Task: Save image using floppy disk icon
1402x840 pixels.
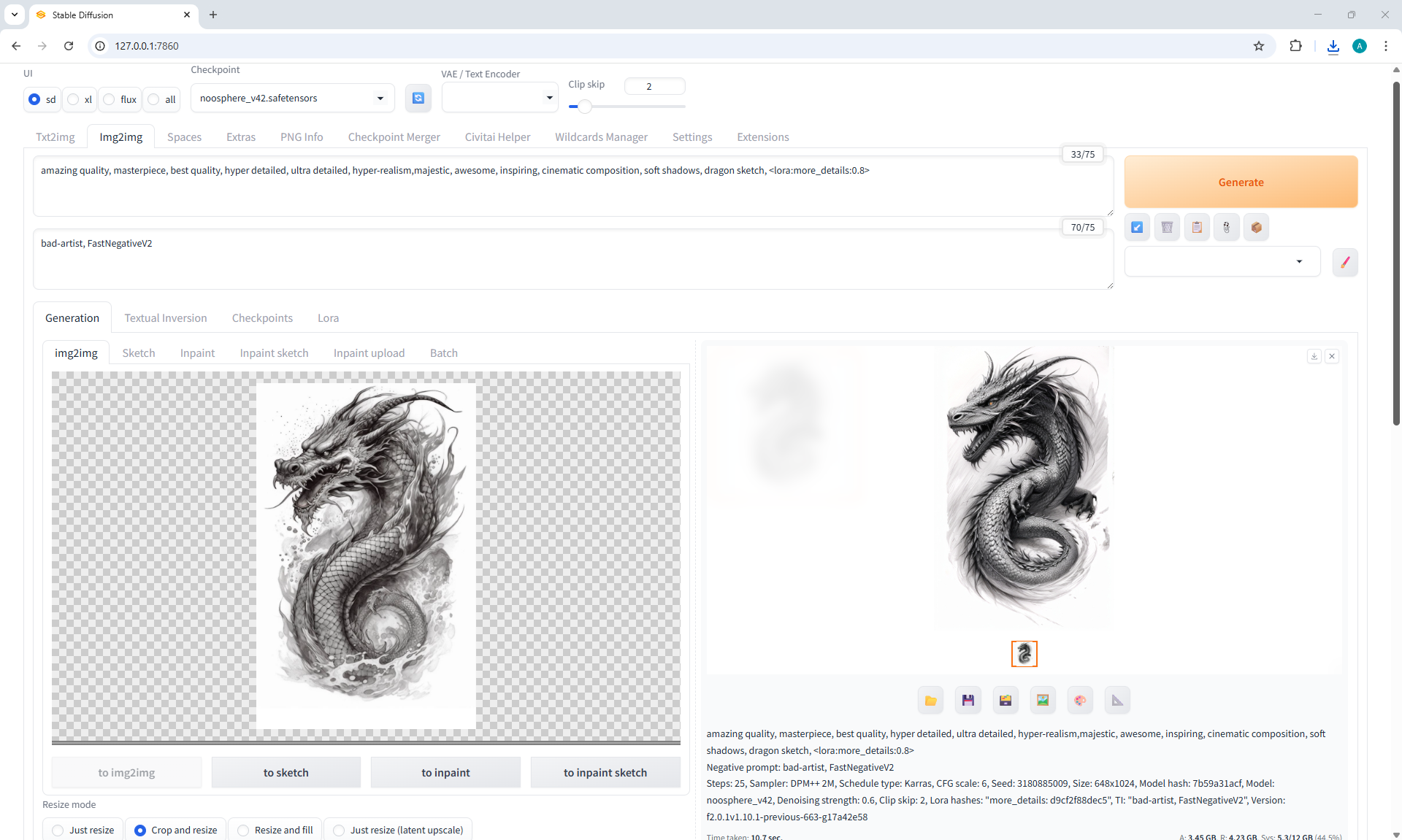Action: click(968, 701)
